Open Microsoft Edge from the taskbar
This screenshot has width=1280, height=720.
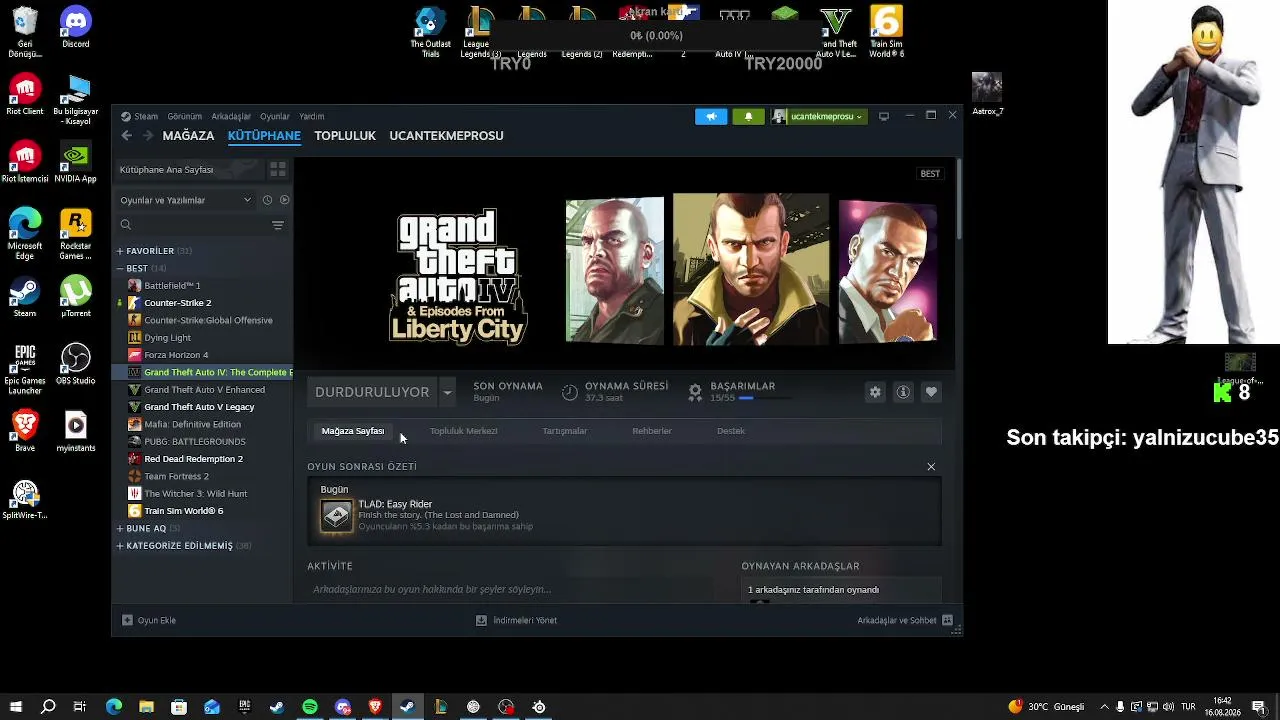point(114,707)
